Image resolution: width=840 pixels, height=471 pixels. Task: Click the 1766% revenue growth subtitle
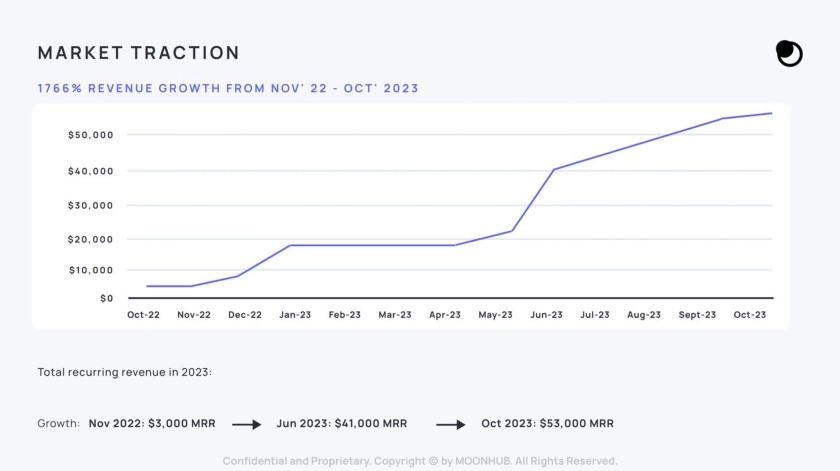tap(228, 88)
